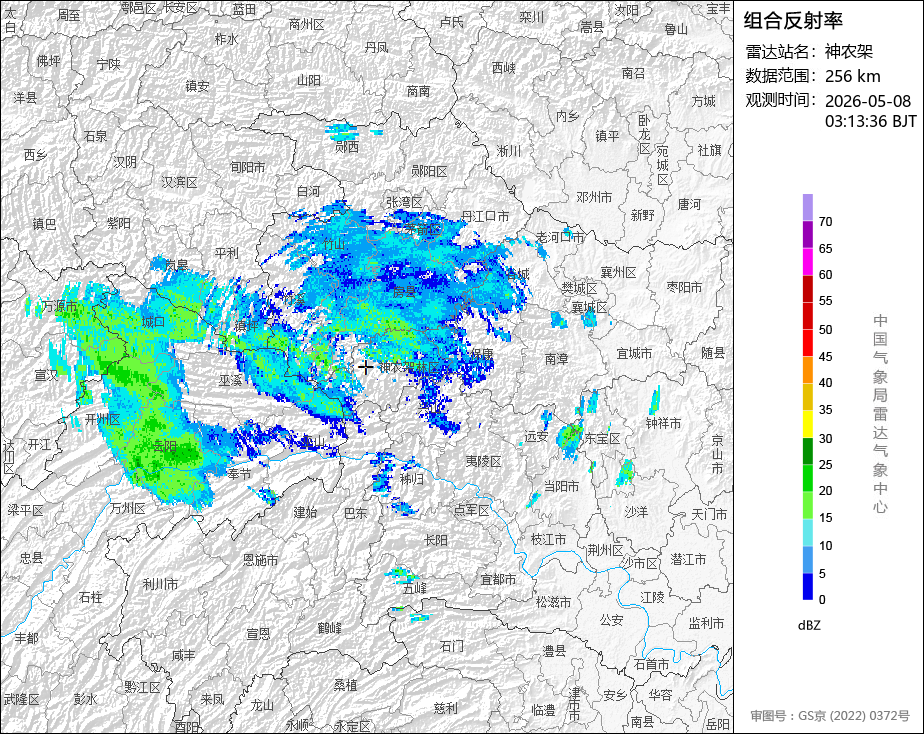
Task: Pick the 30–35 dBZ yellow legend swatch
Action: pyautogui.click(x=807, y=424)
